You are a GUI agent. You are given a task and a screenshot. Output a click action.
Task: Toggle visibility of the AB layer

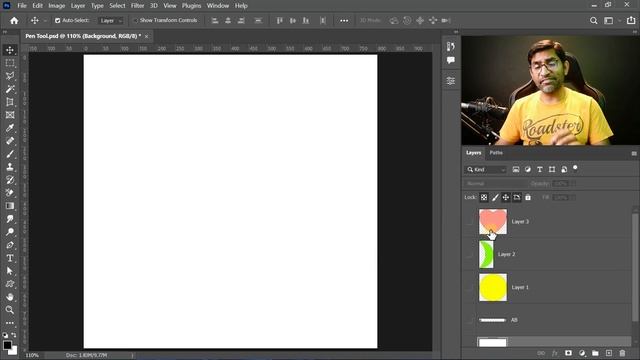(469, 320)
